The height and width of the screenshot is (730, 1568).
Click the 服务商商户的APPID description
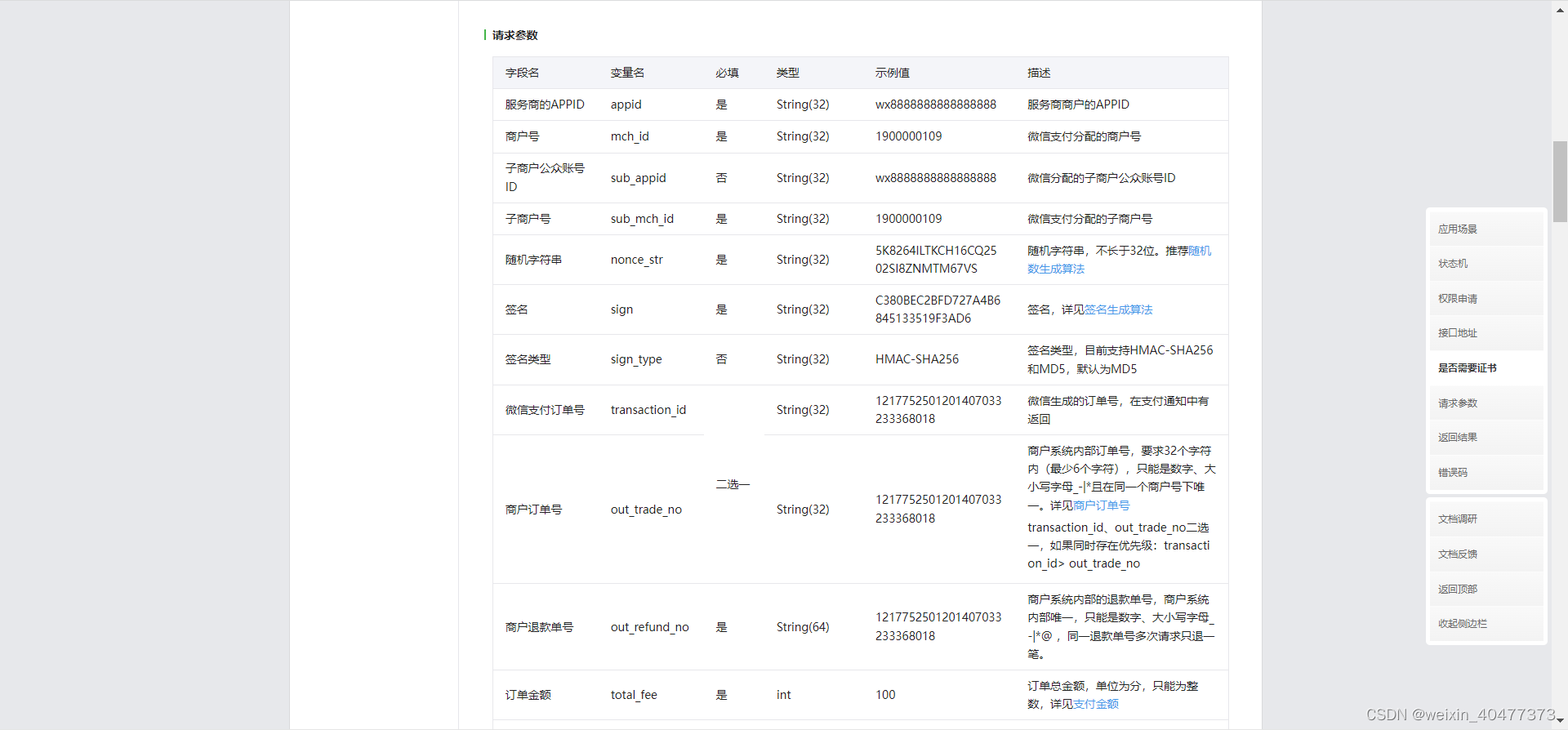[x=1078, y=105]
